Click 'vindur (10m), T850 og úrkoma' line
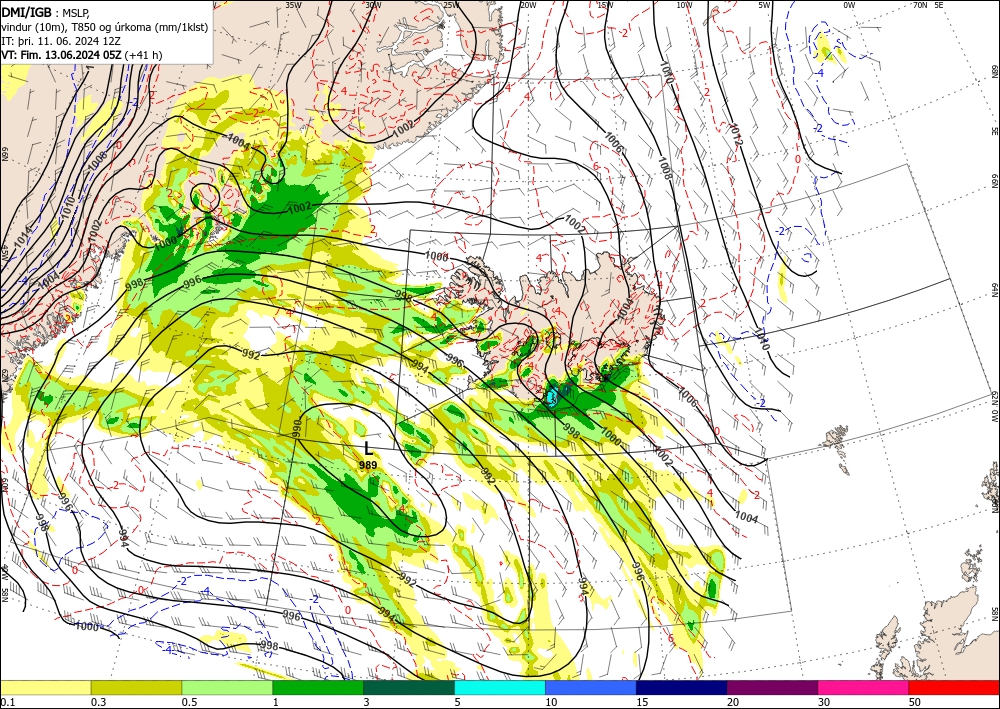Image resolution: width=1000 pixels, height=709 pixels. pyautogui.click(x=104, y=27)
